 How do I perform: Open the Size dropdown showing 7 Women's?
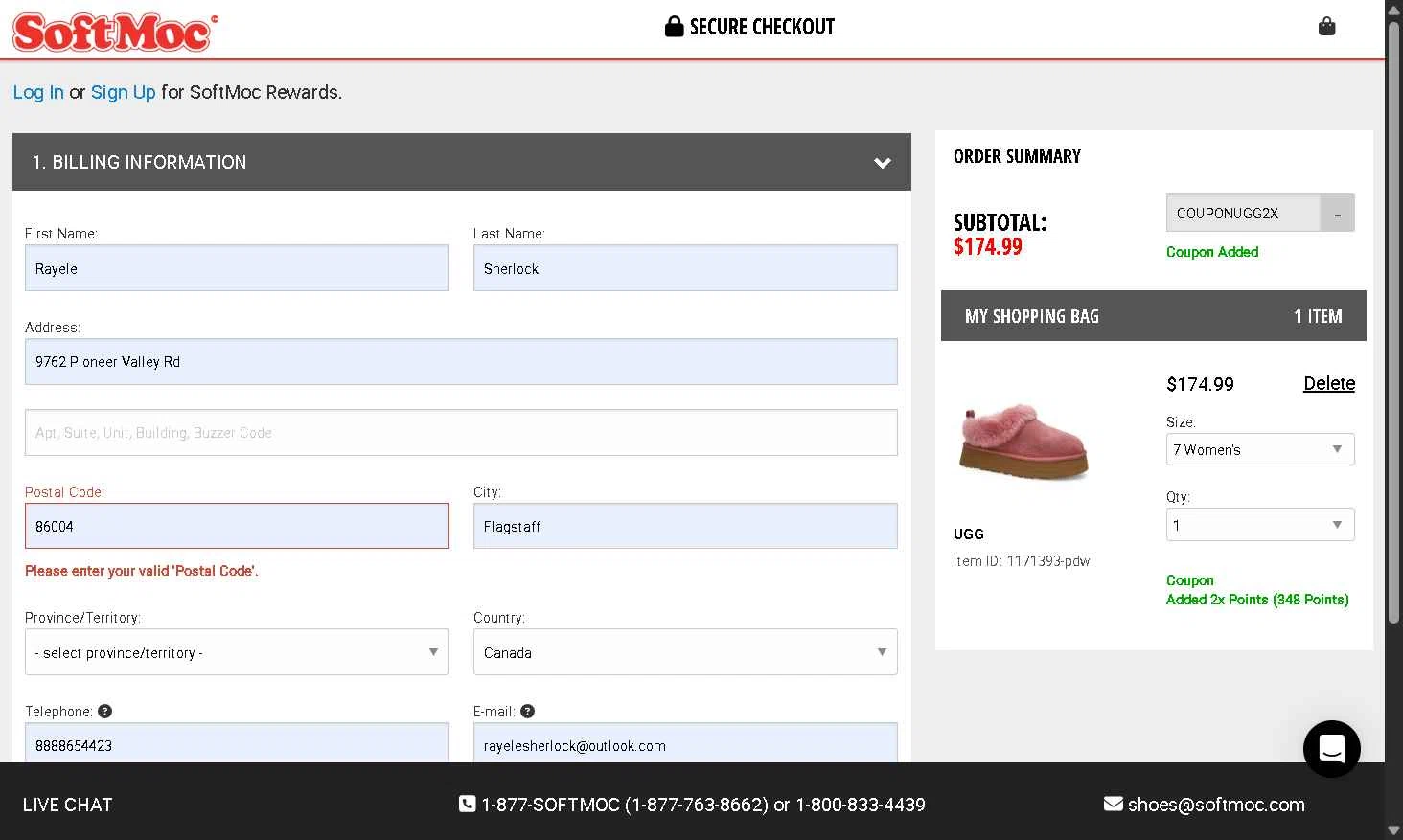tap(1260, 449)
